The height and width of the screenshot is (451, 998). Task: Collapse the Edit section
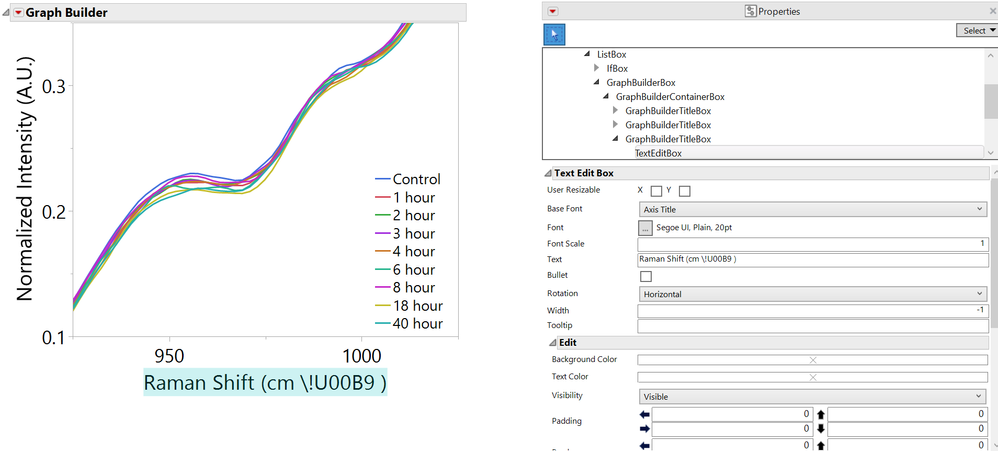552,343
